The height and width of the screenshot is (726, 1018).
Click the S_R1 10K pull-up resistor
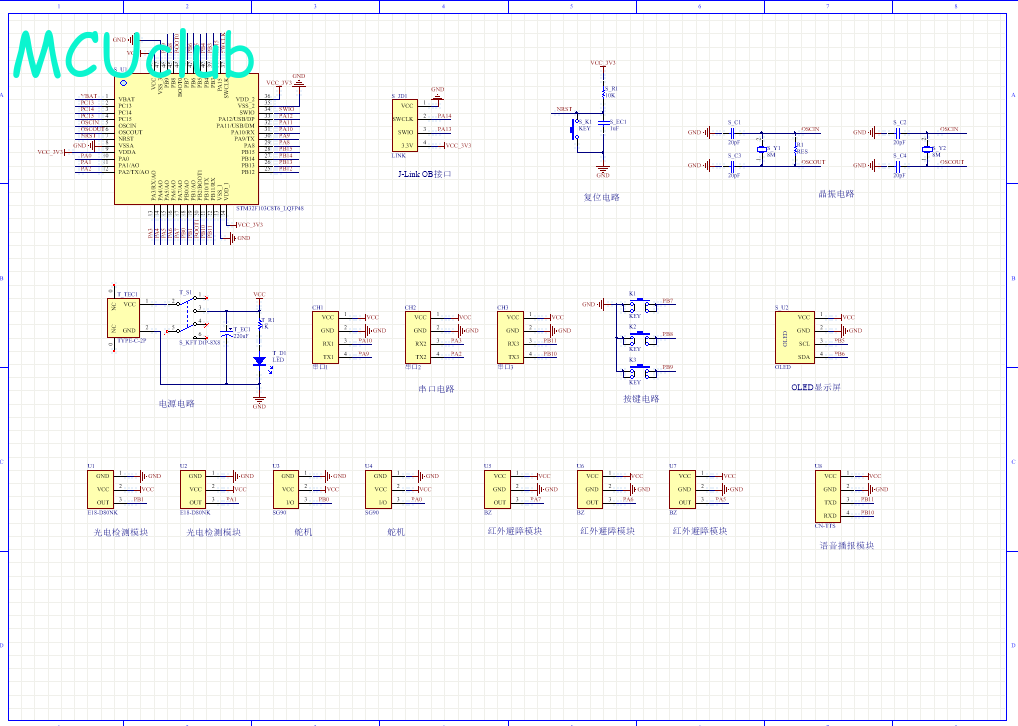click(604, 94)
